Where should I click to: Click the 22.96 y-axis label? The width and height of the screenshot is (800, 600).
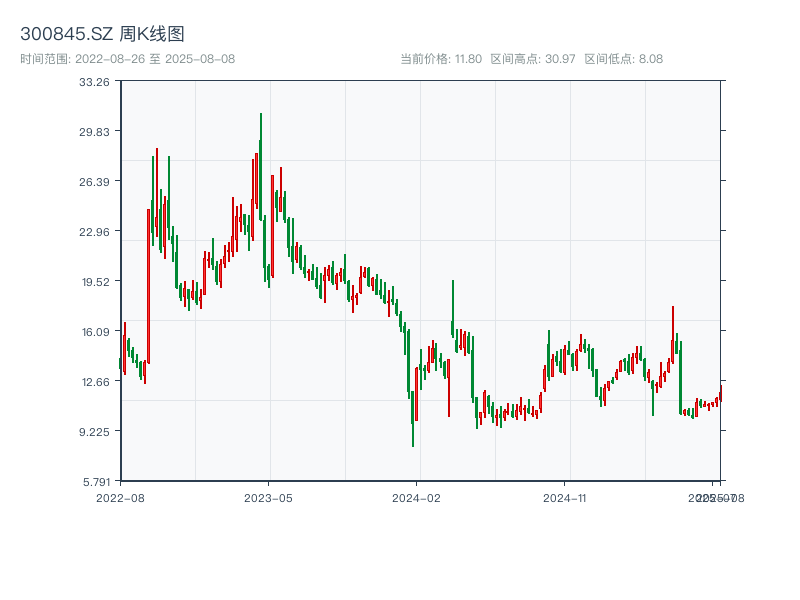95,232
